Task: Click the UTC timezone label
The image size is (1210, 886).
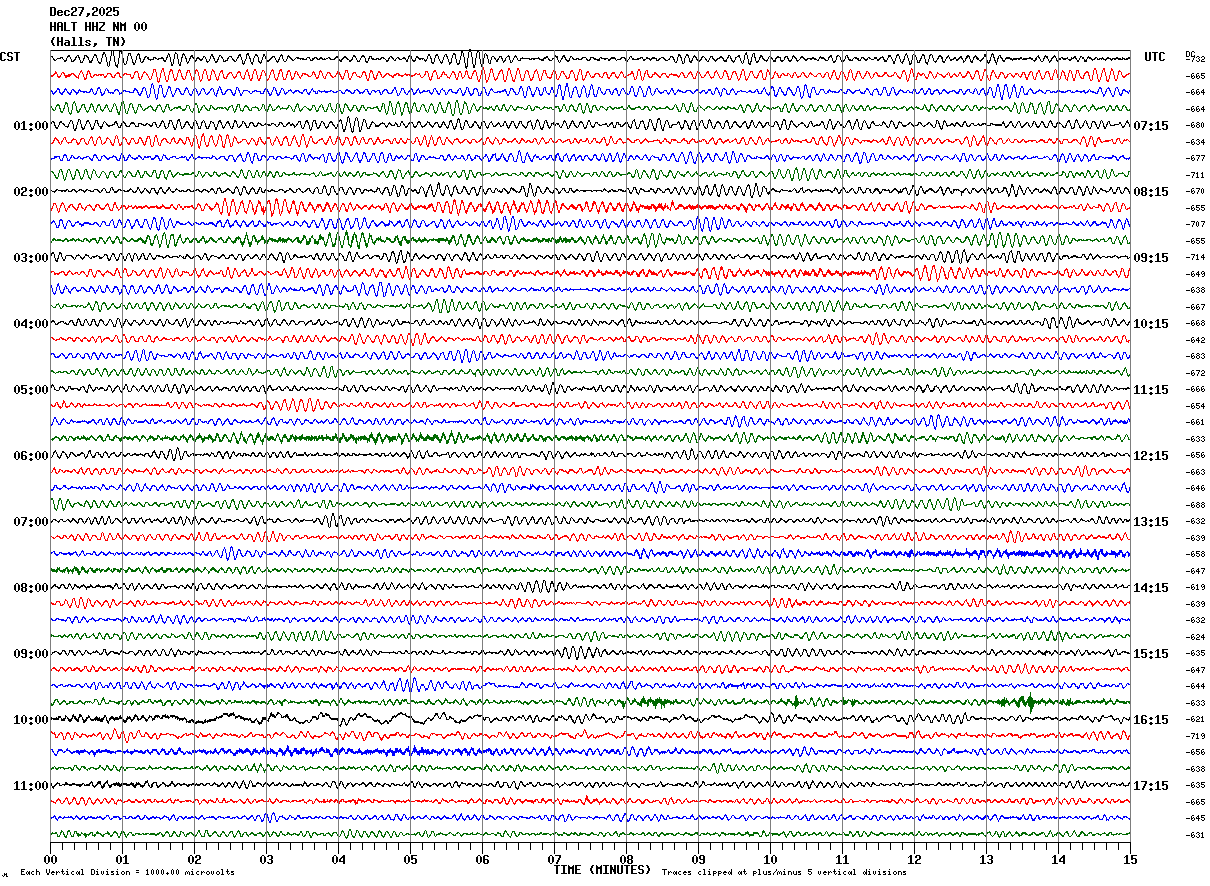Action: [1155, 57]
